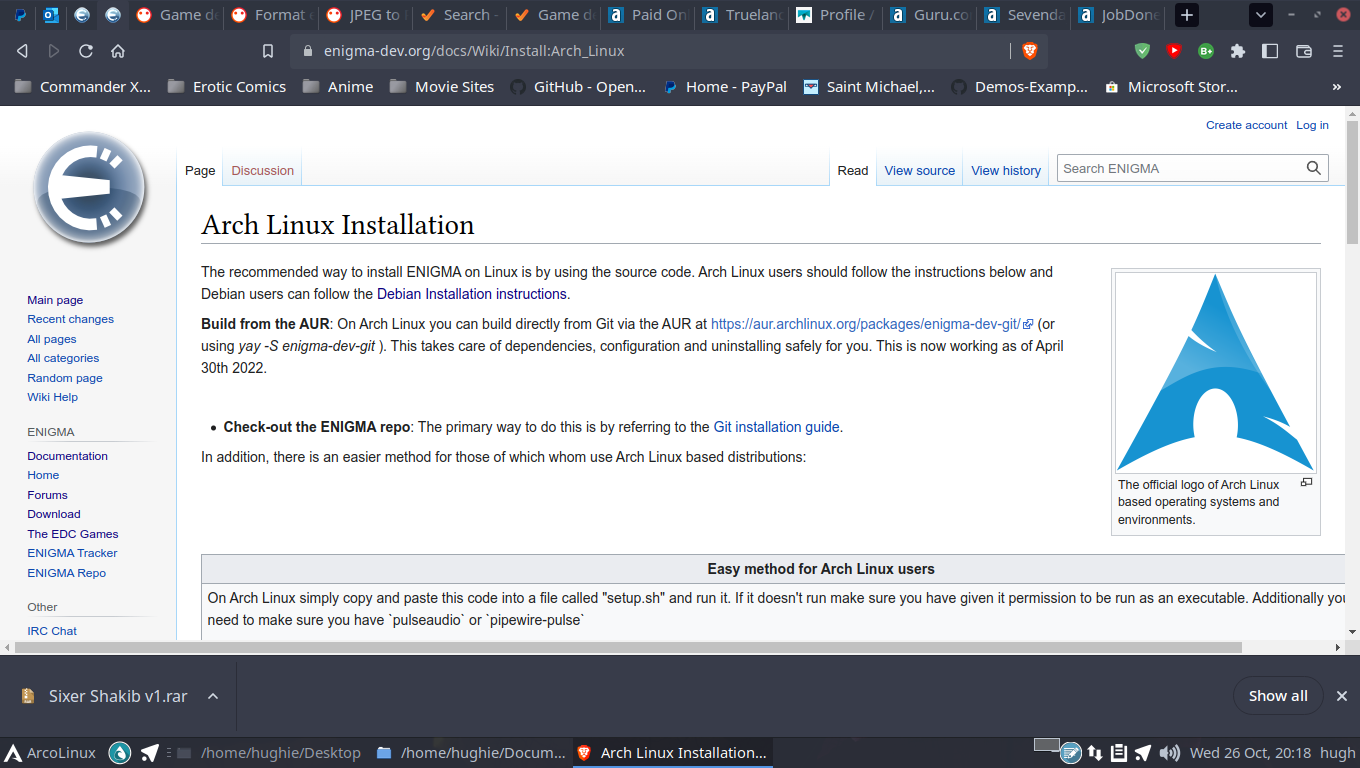Open Commander X bookmark folder

pos(84,87)
